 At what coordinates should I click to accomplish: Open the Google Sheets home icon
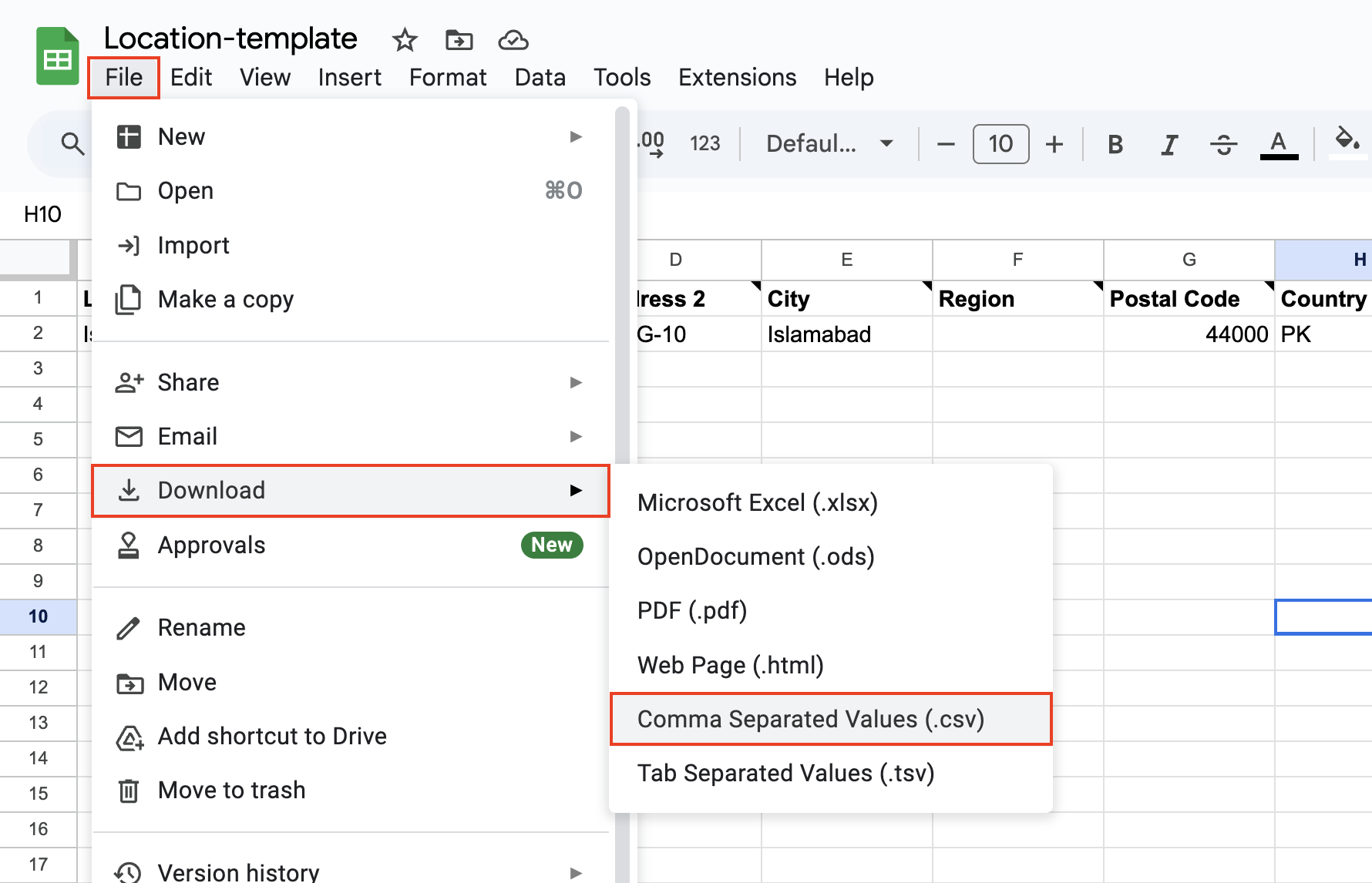pyautogui.click(x=58, y=57)
